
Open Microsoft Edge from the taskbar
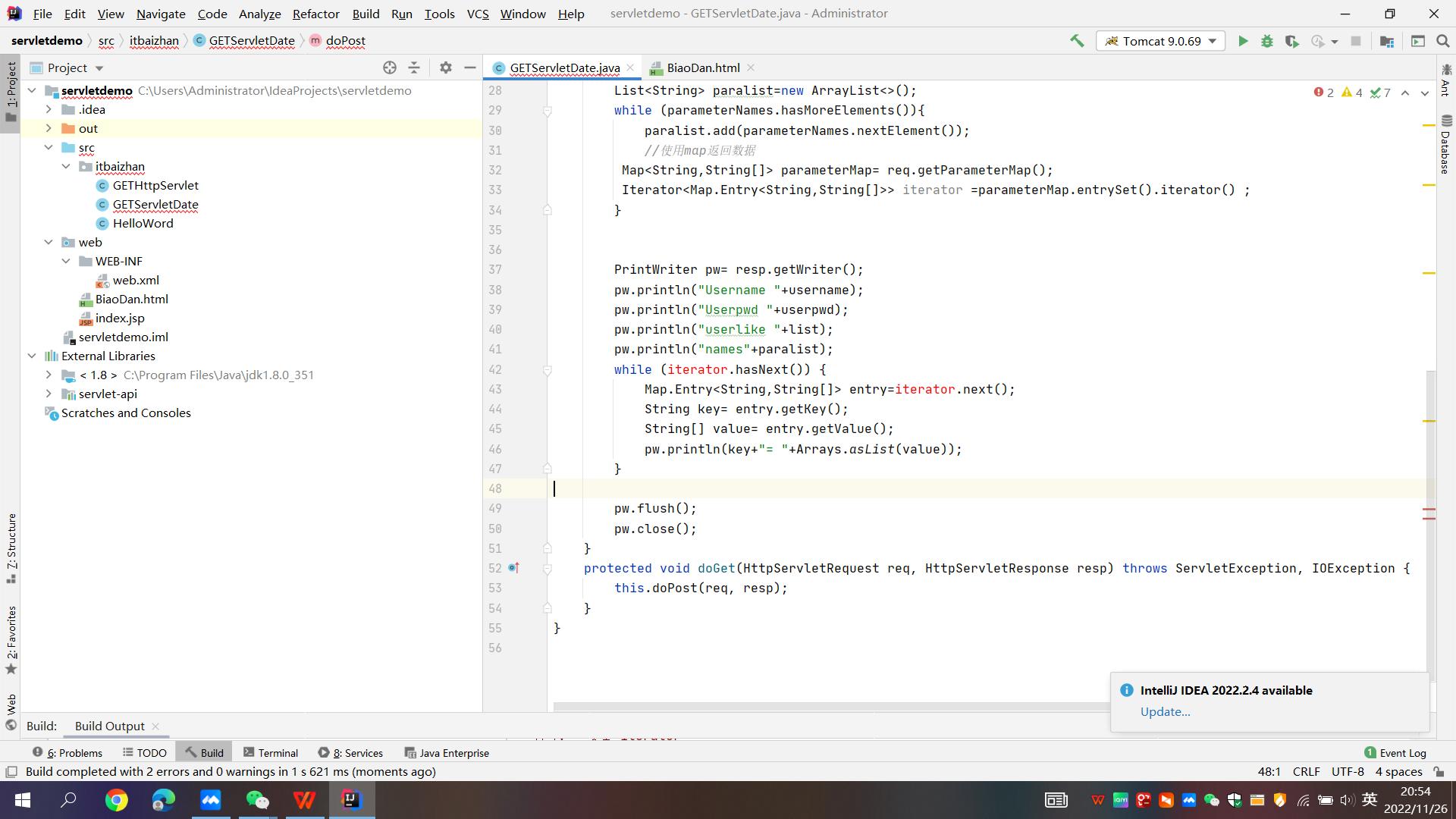point(163,800)
